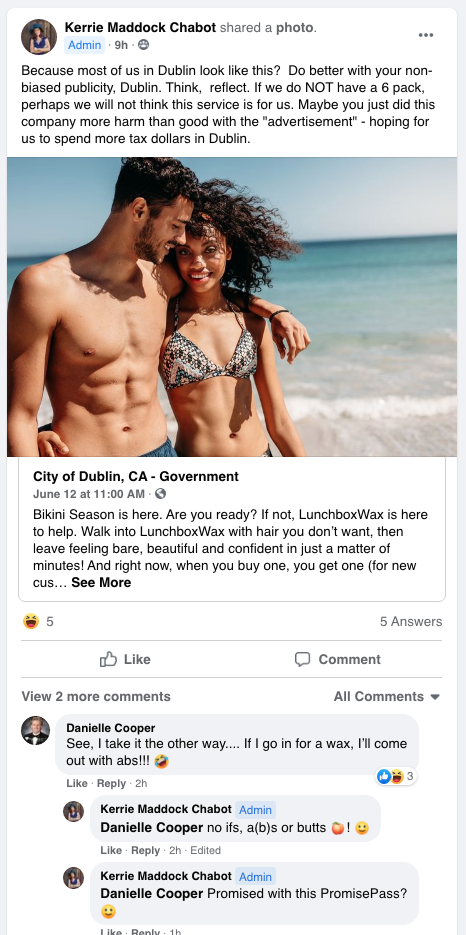
Task: Click Kerrie Maddock Chabot's profile picture on post
Action: coord(39,36)
